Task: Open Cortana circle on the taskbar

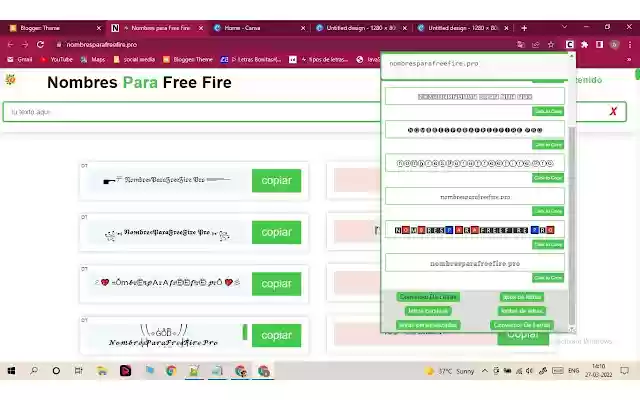Action: pyautogui.click(x=56, y=371)
